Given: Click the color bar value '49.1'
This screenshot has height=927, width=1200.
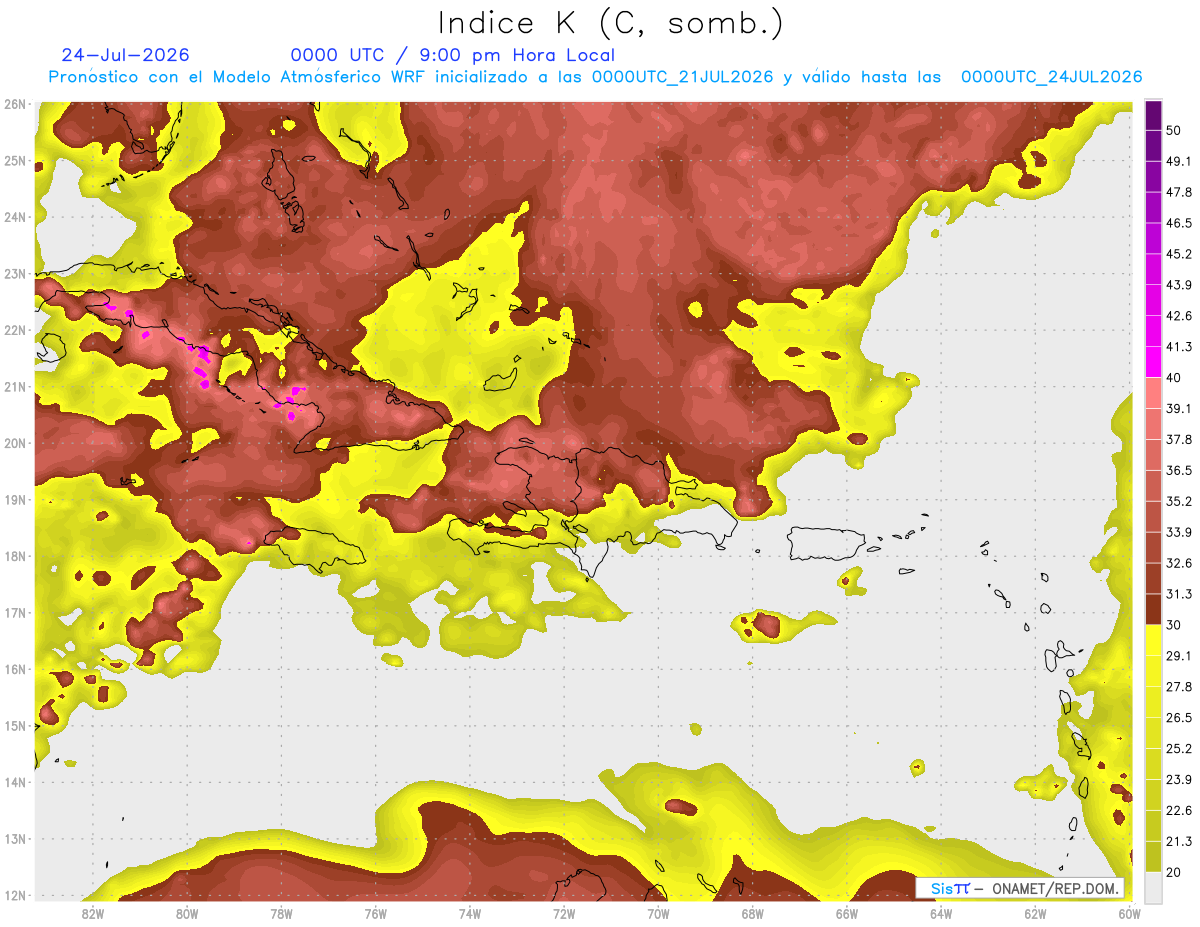Looking at the screenshot, I should point(1179,160).
